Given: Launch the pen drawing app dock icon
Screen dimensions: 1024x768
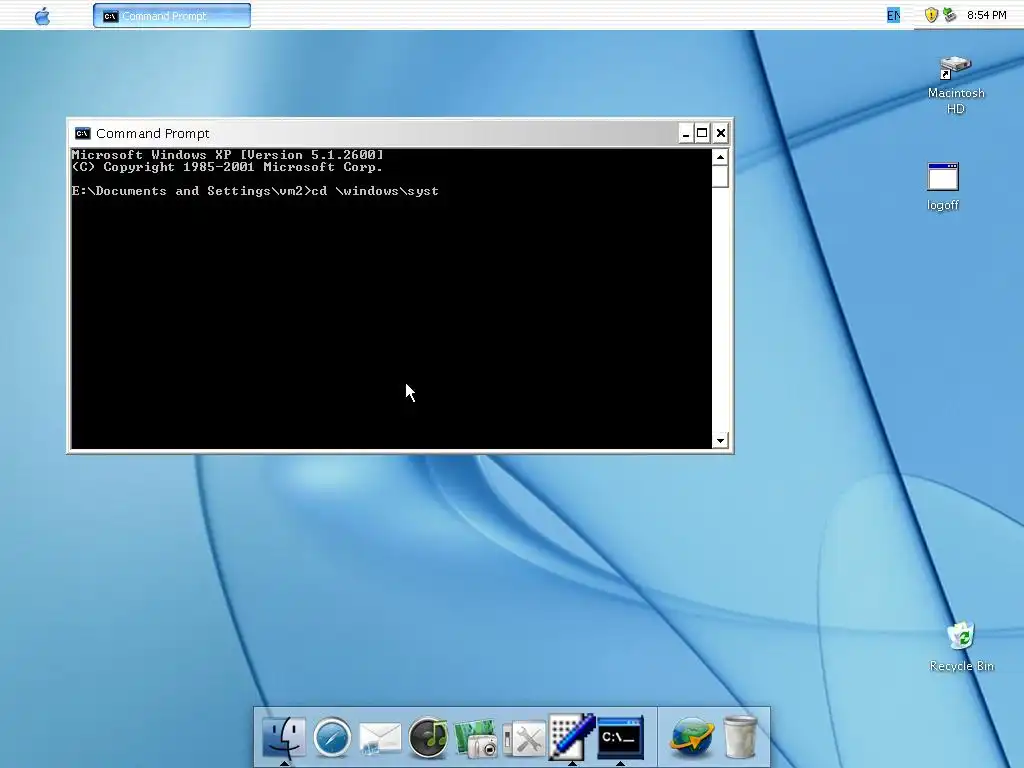Looking at the screenshot, I should tap(572, 737).
